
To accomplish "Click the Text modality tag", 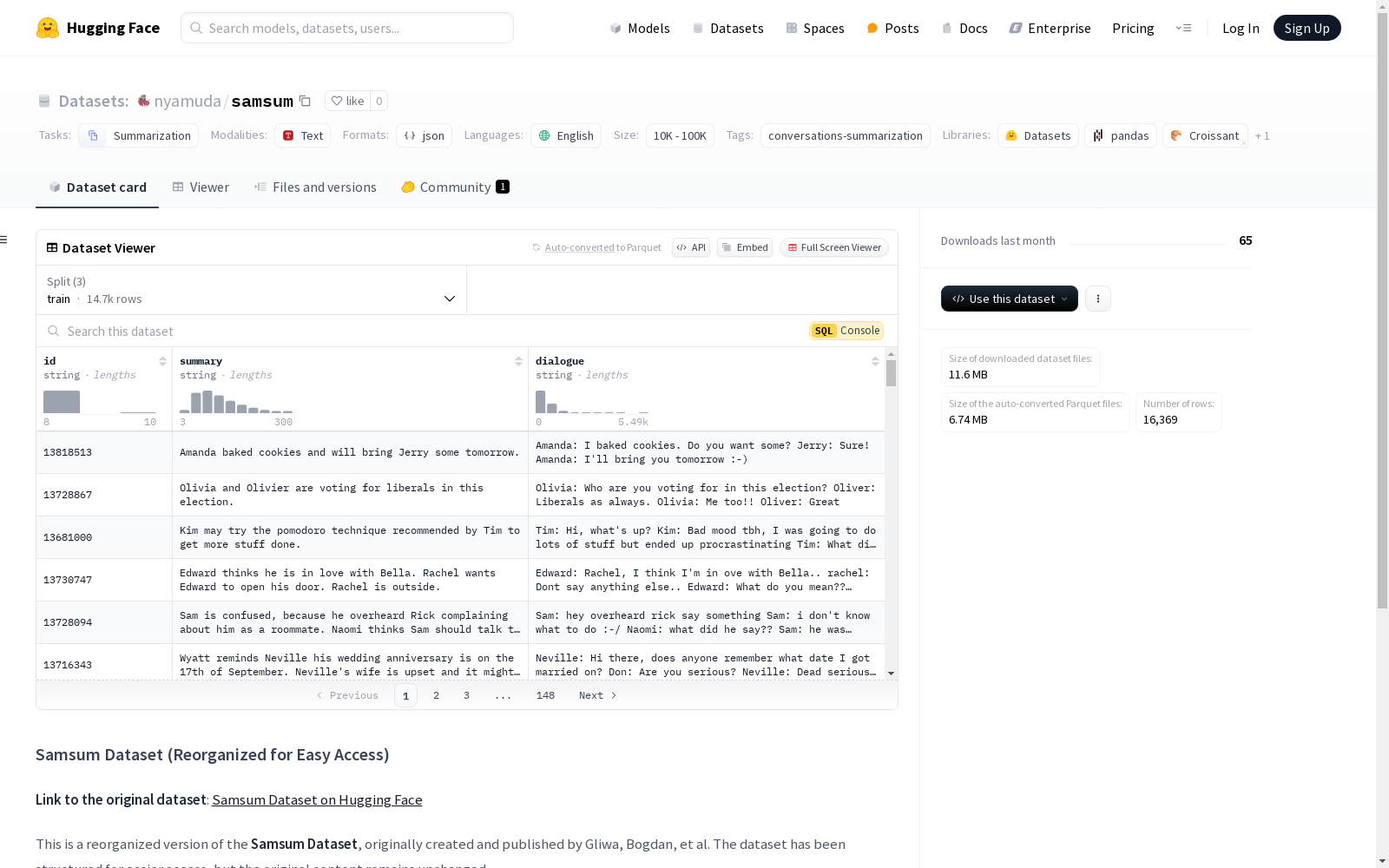I will coord(303,135).
